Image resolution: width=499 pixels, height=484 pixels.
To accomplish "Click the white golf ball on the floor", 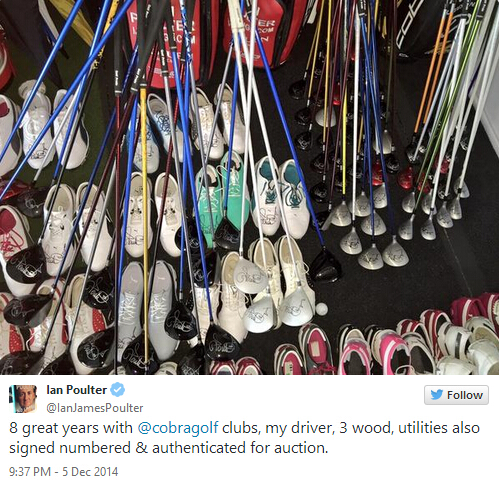I will click(322, 308).
